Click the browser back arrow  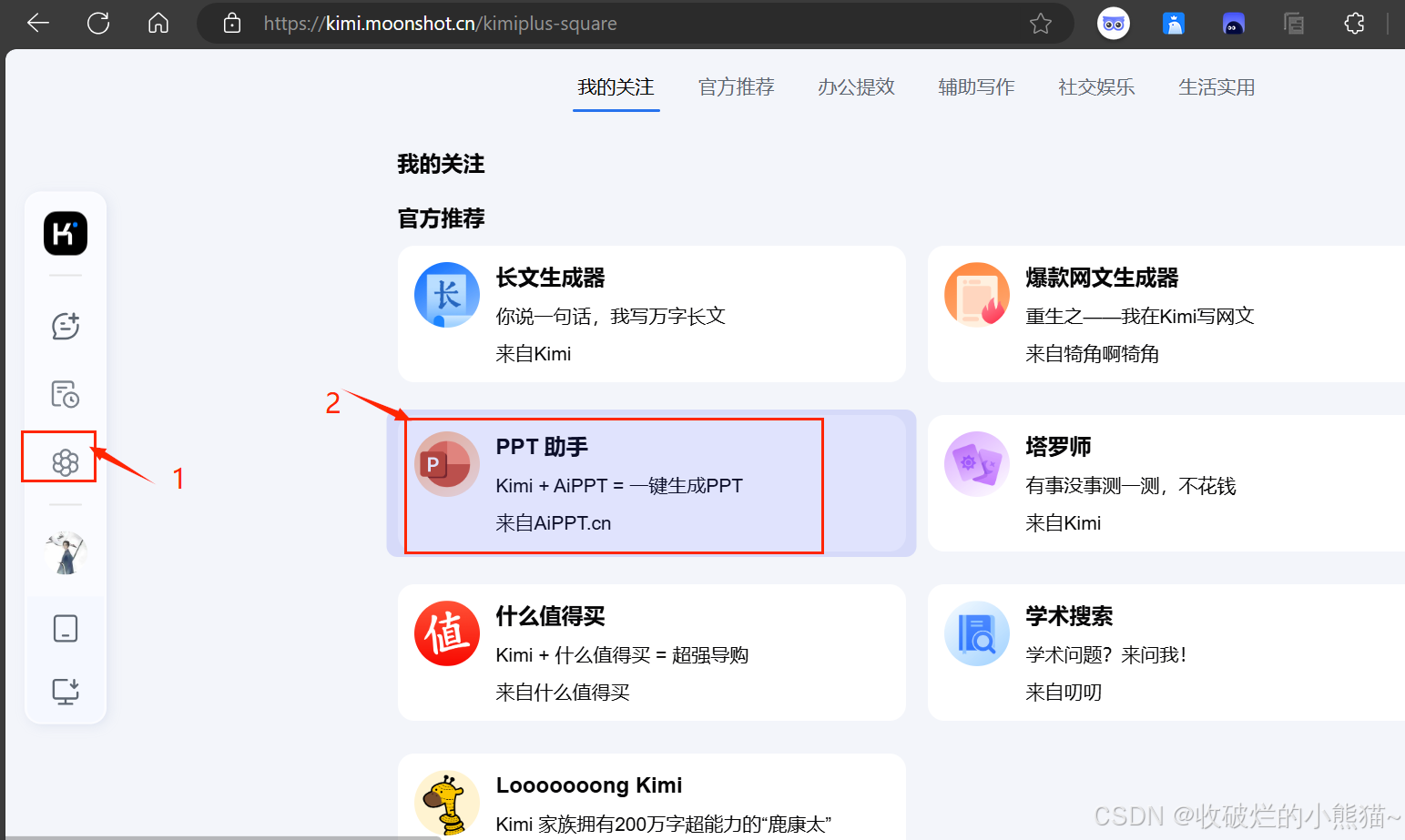click(38, 24)
